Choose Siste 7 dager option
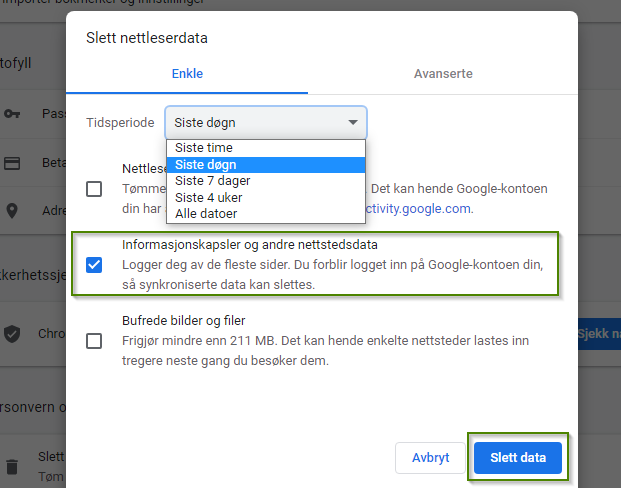This screenshot has width=621, height=488. pyautogui.click(x=212, y=181)
